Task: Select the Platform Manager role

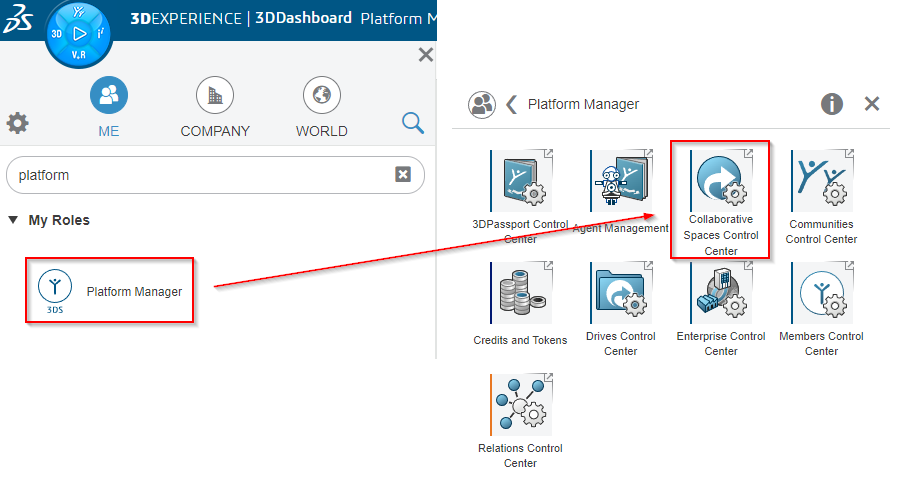Action: 109,291
